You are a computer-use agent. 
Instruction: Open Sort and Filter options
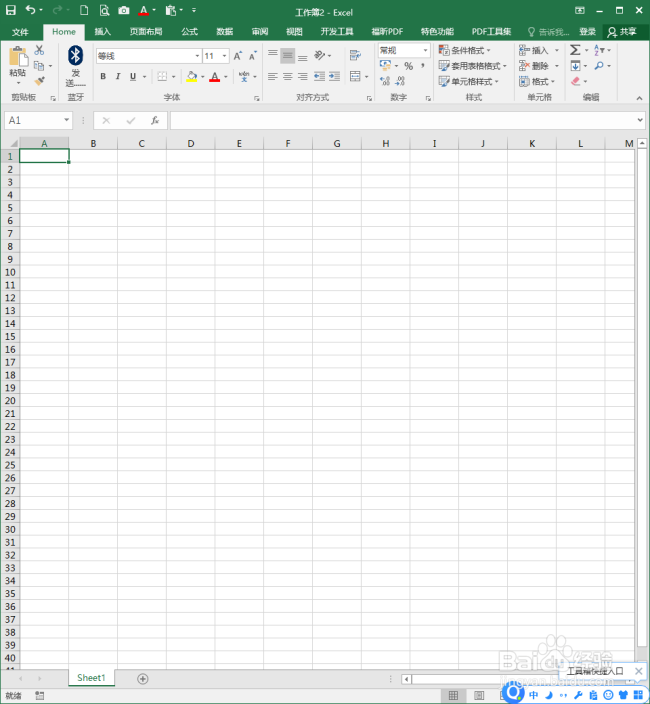coord(599,50)
